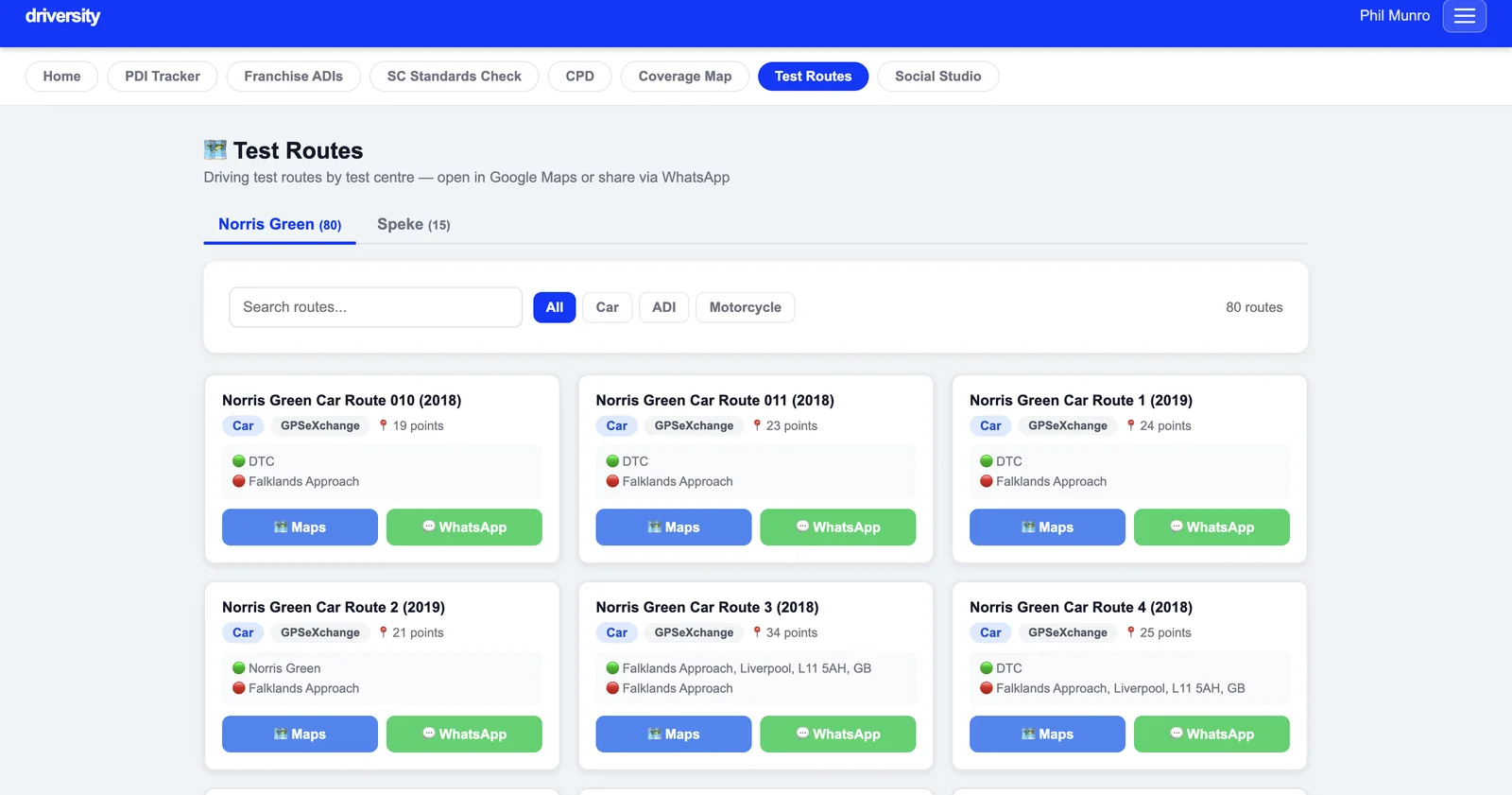Filter routes by Motorcycle
This screenshot has width=1512, height=795.
click(746, 307)
